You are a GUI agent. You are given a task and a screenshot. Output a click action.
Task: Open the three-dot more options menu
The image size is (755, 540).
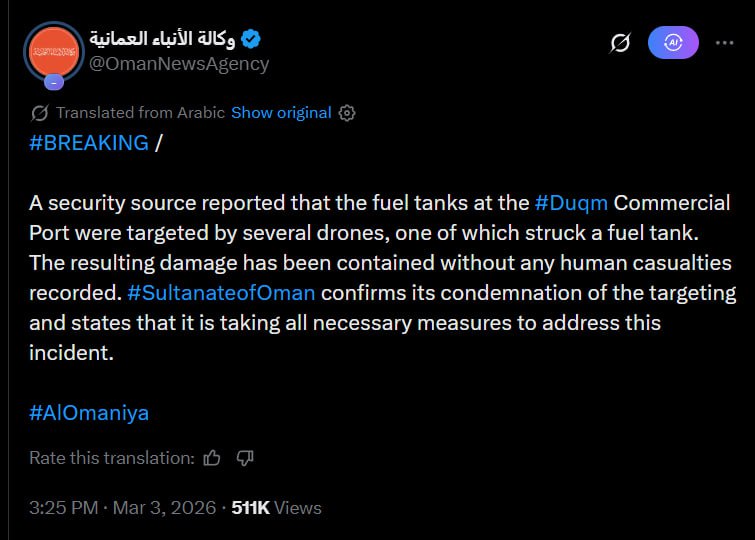coord(721,42)
